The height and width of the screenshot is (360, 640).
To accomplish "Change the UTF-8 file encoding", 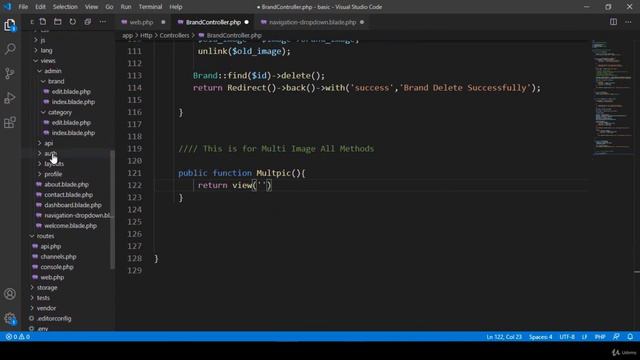I will (x=567, y=337).
